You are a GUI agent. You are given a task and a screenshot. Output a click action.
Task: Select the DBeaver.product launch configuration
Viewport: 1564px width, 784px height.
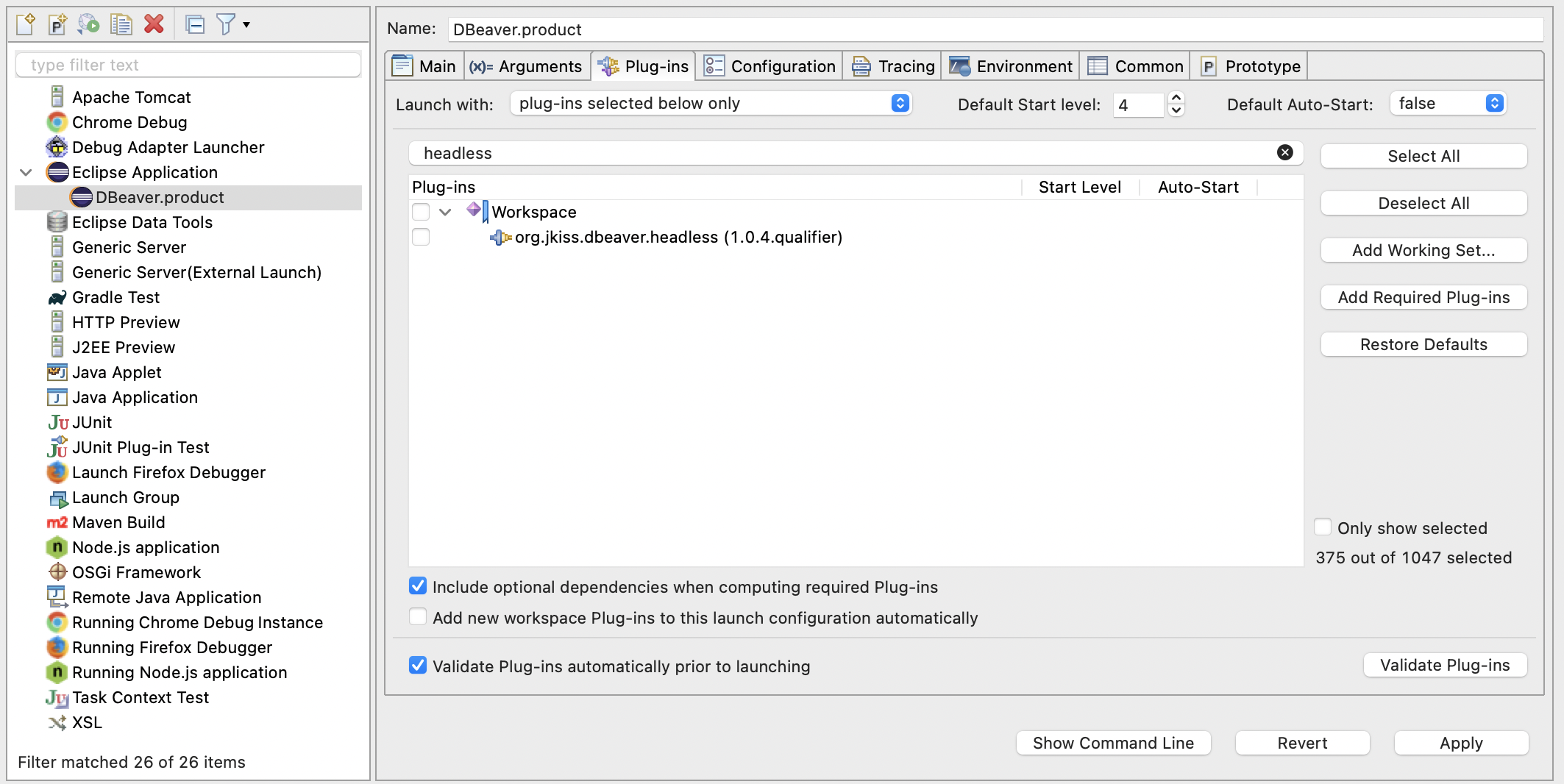tap(188, 197)
